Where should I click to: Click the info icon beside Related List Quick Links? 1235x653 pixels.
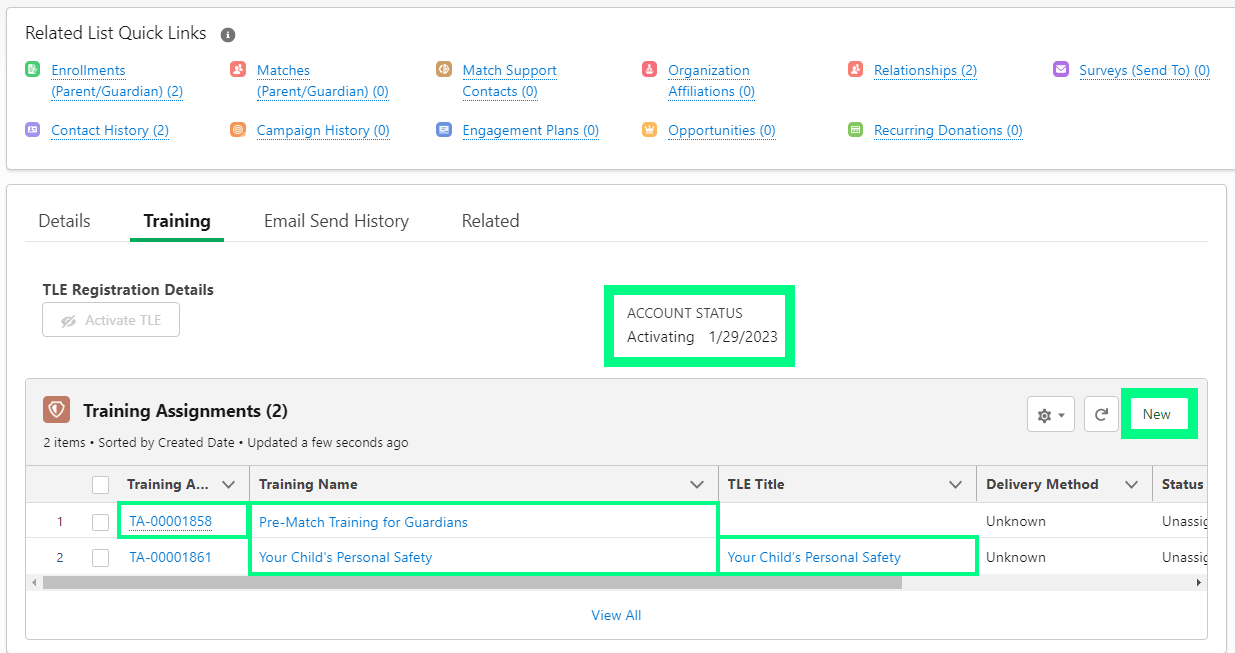click(x=227, y=34)
